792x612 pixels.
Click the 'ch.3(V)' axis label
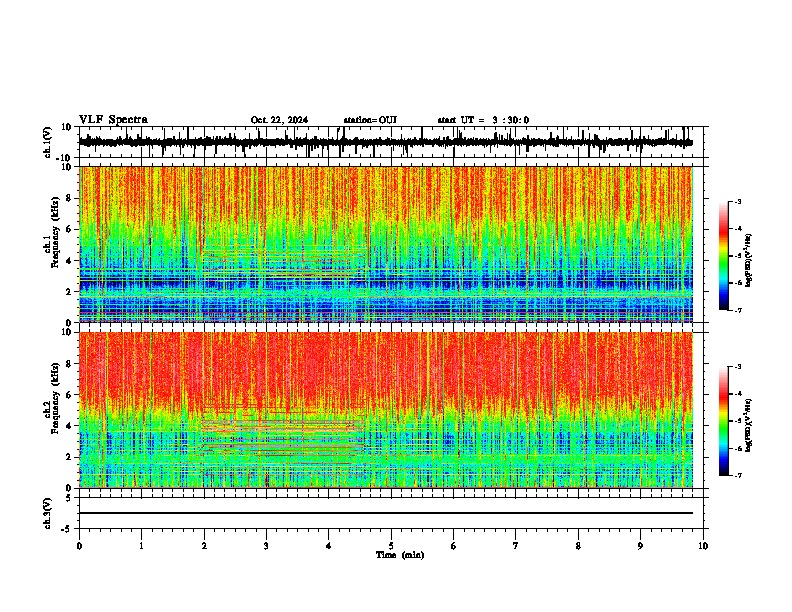(x=48, y=513)
